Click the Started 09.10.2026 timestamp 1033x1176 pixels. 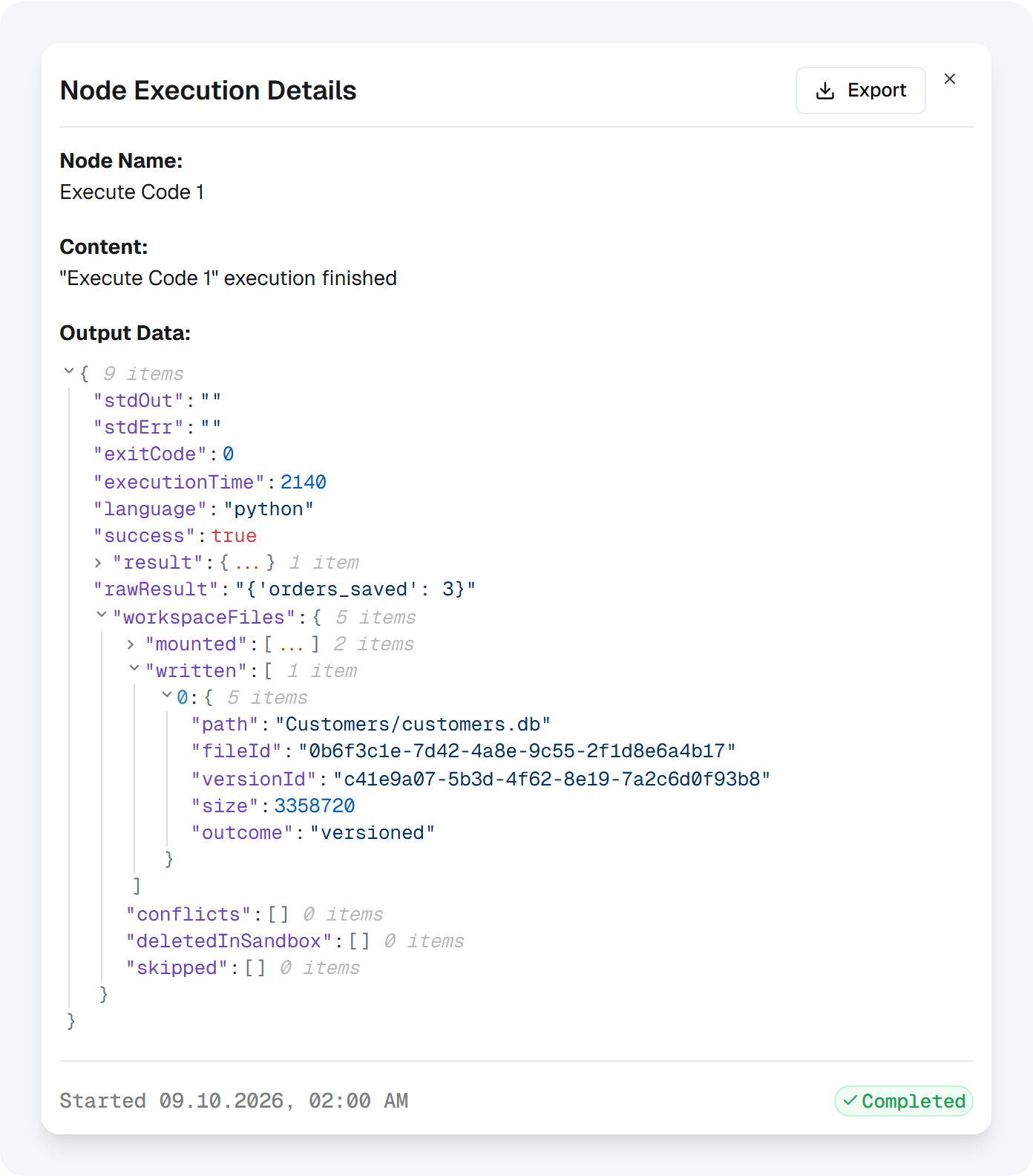coord(234,1101)
